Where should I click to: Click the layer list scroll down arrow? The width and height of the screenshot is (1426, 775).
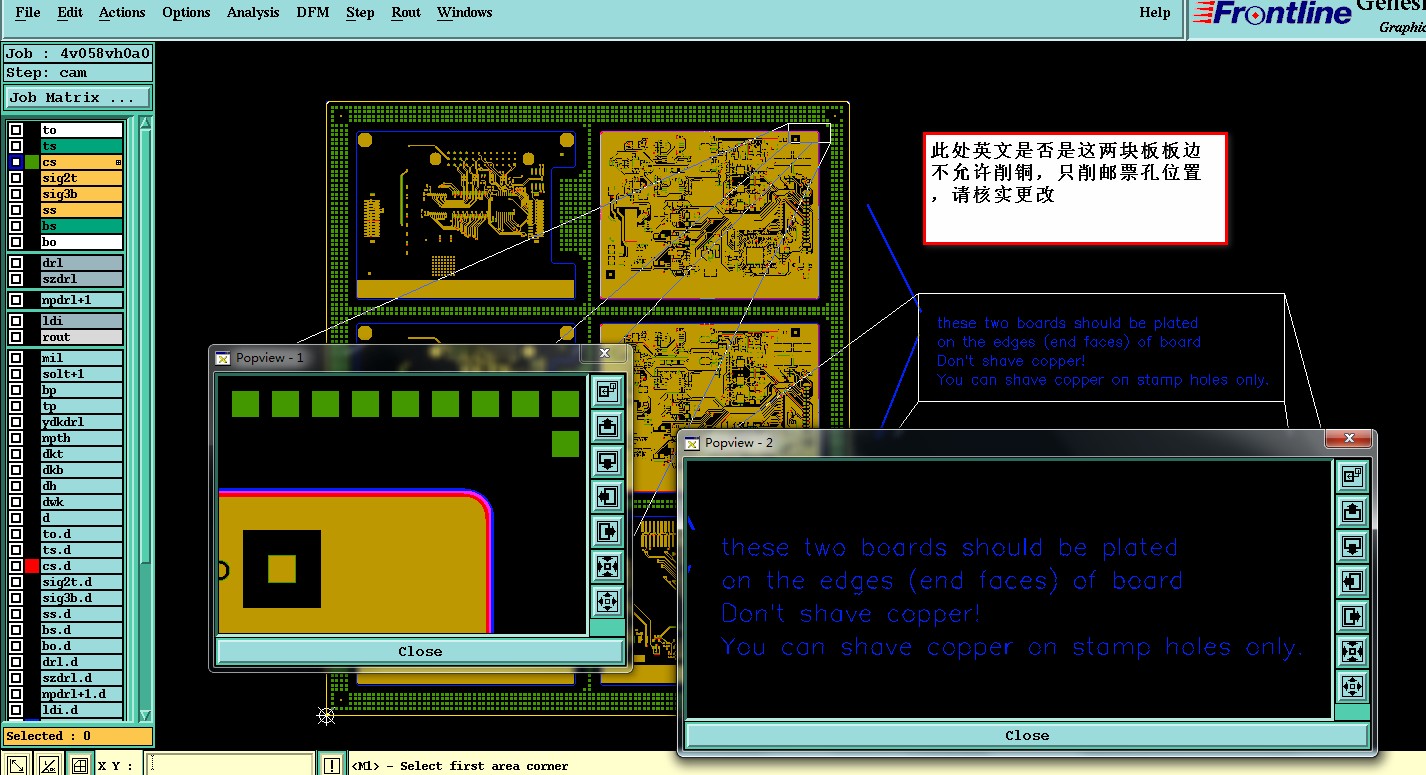146,714
